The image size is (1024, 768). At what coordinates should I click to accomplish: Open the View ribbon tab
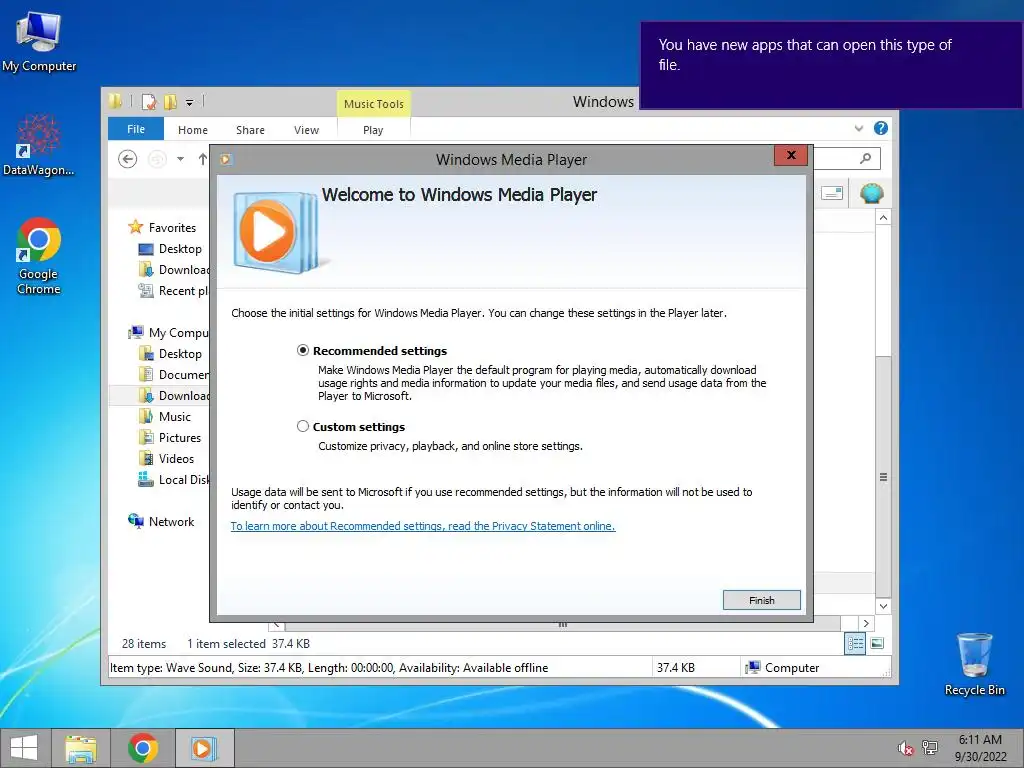[306, 130]
